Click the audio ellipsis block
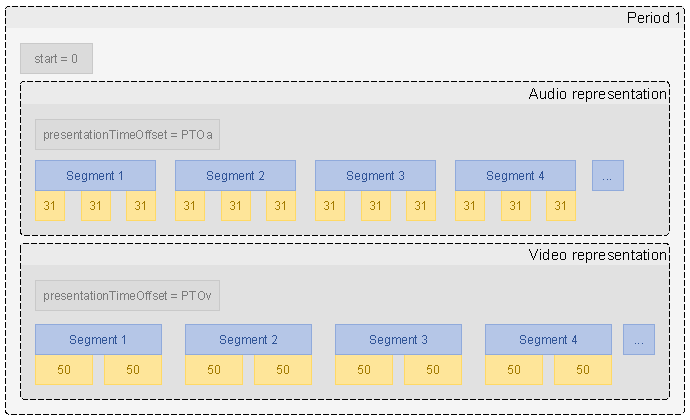Screen dimensions: 690x420 (608, 176)
